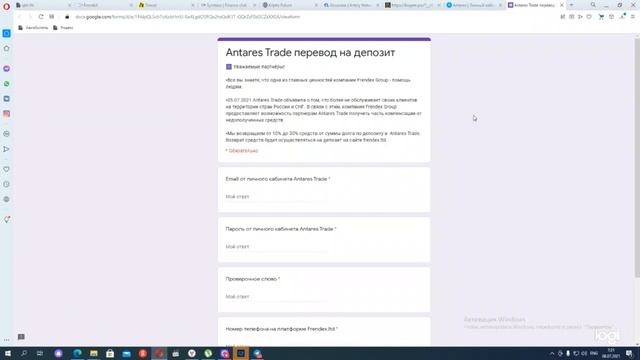Open a new tab with plus button

(571, 5)
